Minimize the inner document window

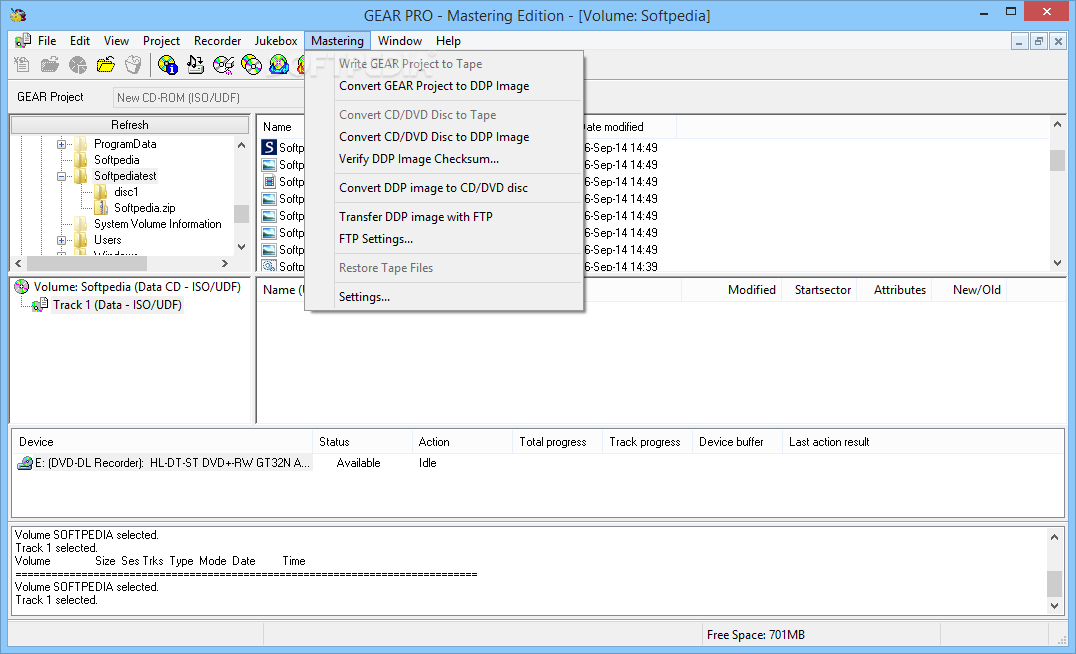click(1019, 42)
